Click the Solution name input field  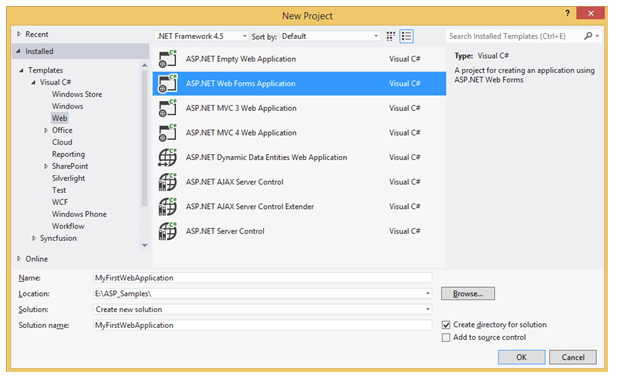coord(263,325)
